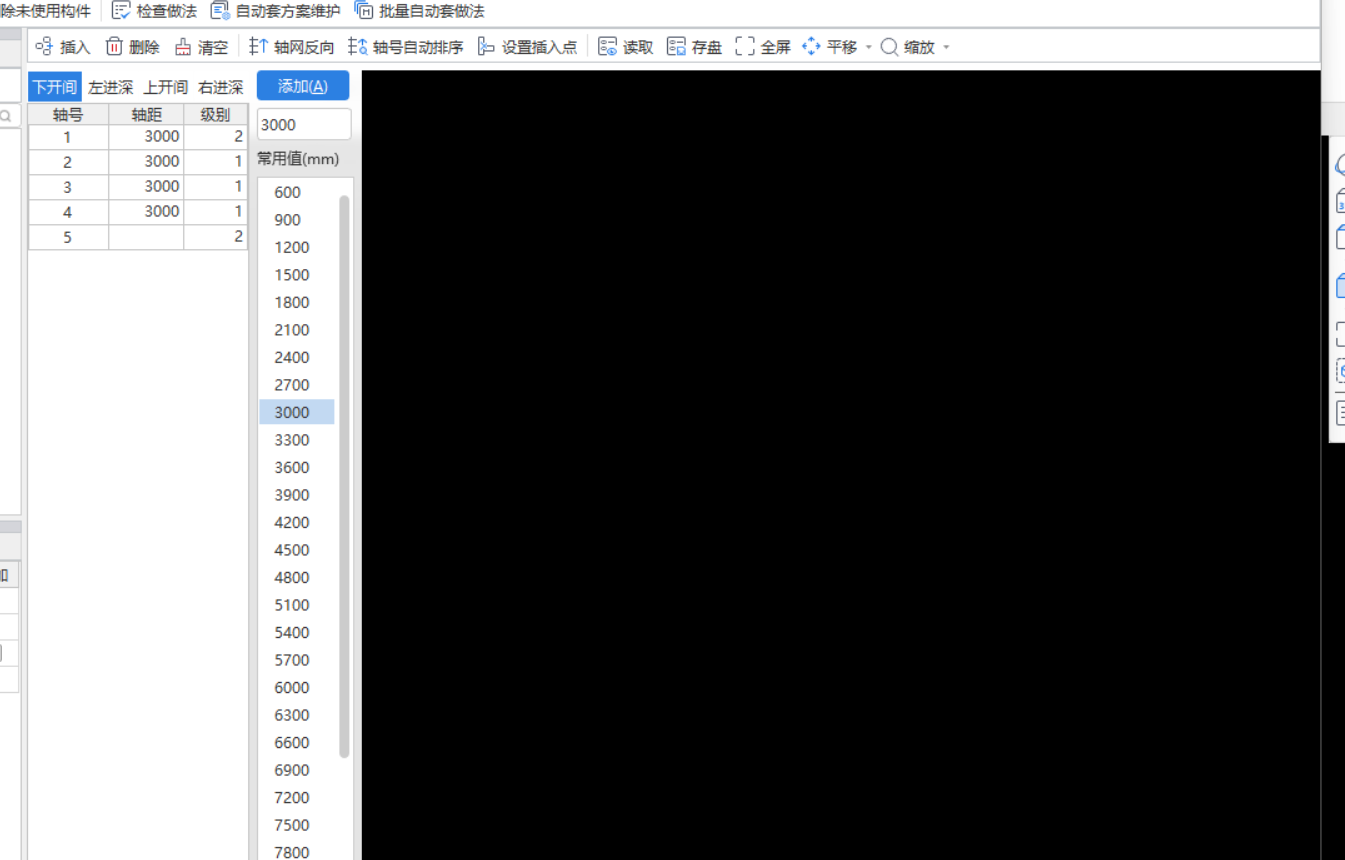Screen dimensions: 1345x860
Task: Open the 缩放 dropdown arrow
Action: [946, 47]
